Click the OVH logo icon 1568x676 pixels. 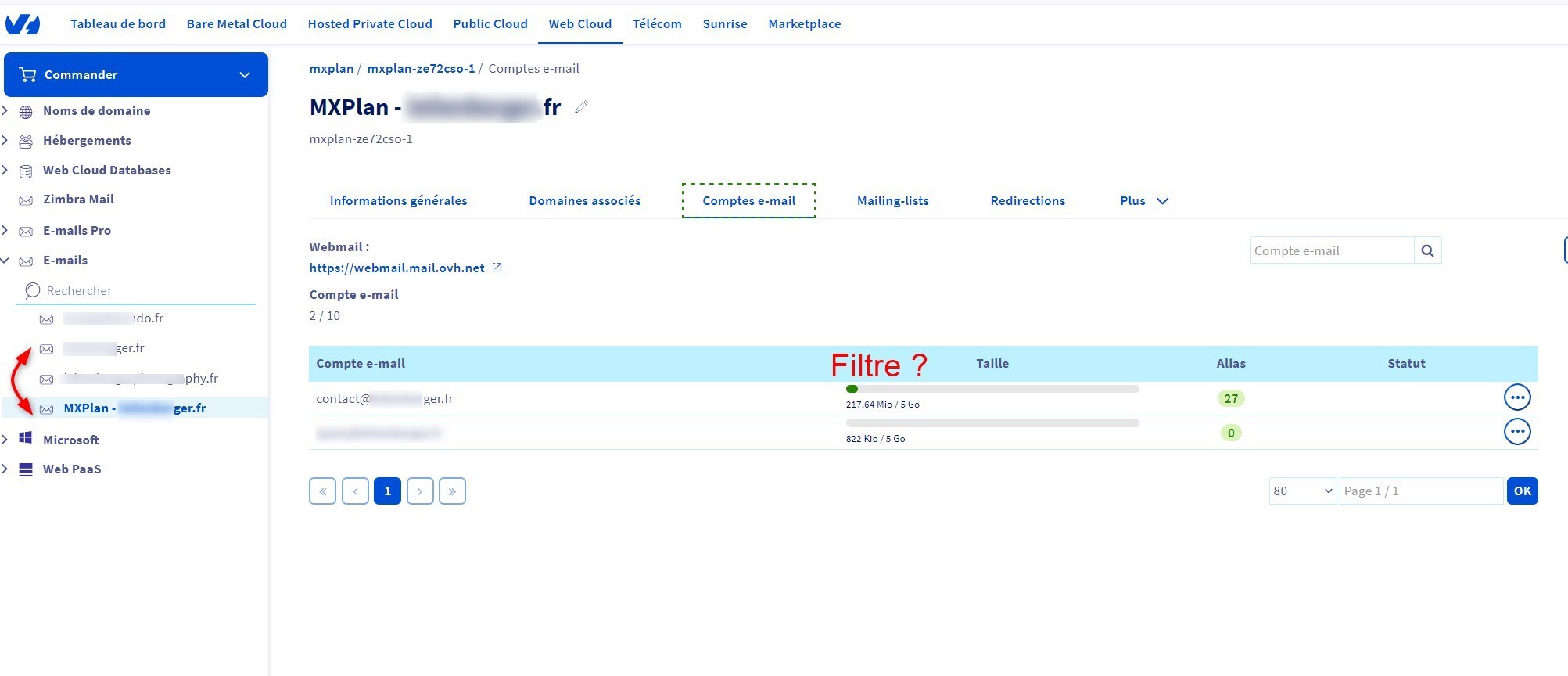[23, 24]
